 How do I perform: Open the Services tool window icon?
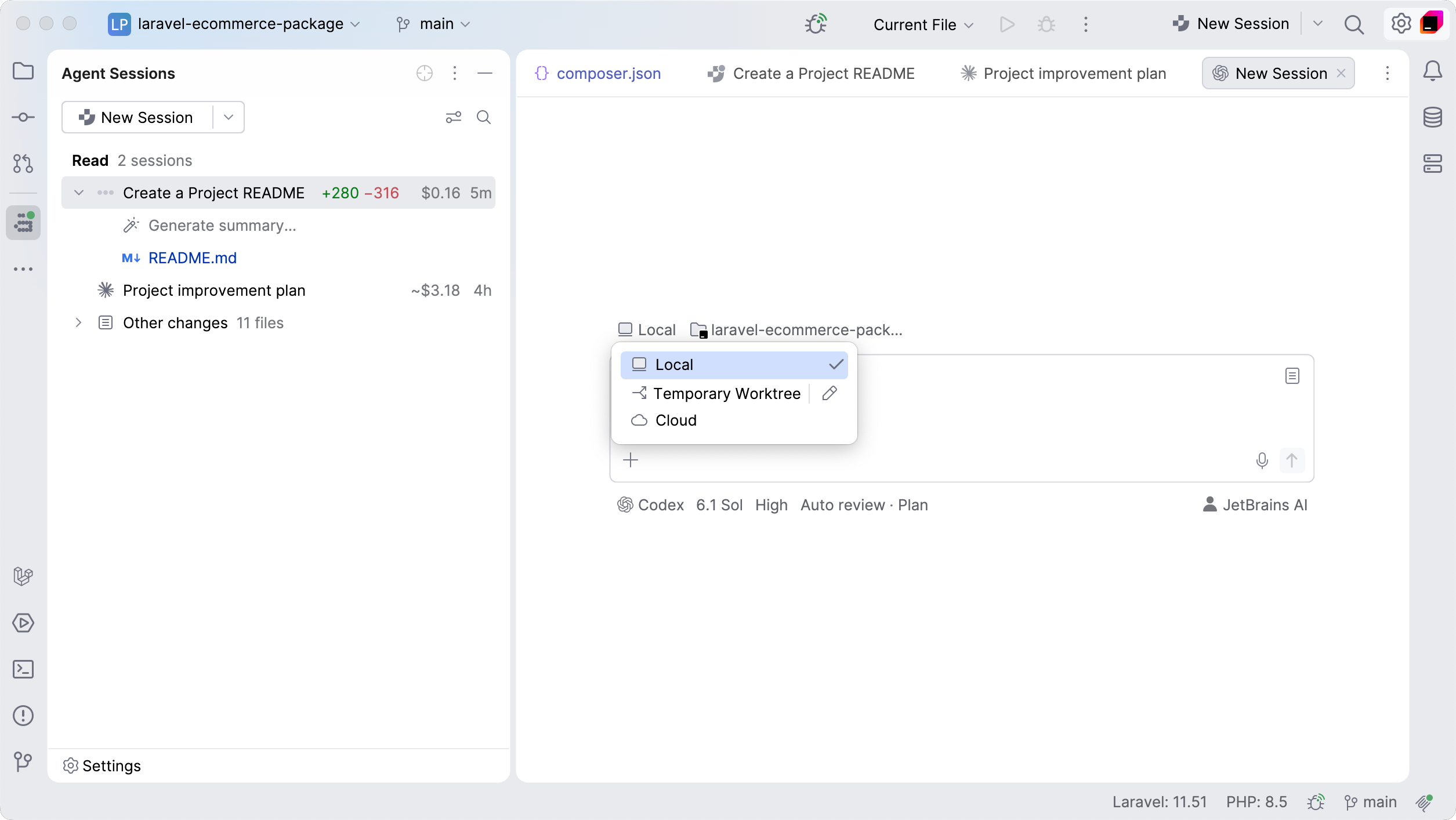(x=23, y=623)
